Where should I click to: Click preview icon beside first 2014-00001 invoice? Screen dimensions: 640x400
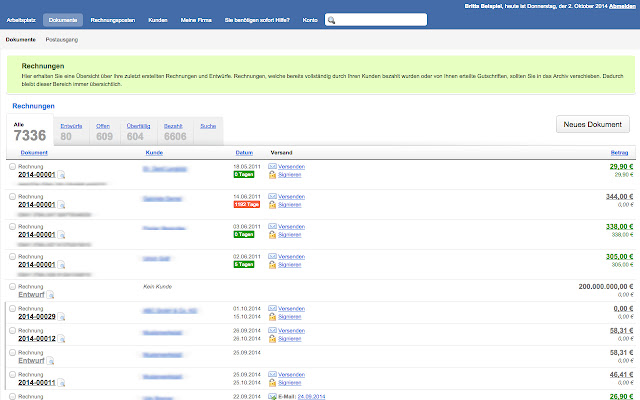tap(61, 175)
